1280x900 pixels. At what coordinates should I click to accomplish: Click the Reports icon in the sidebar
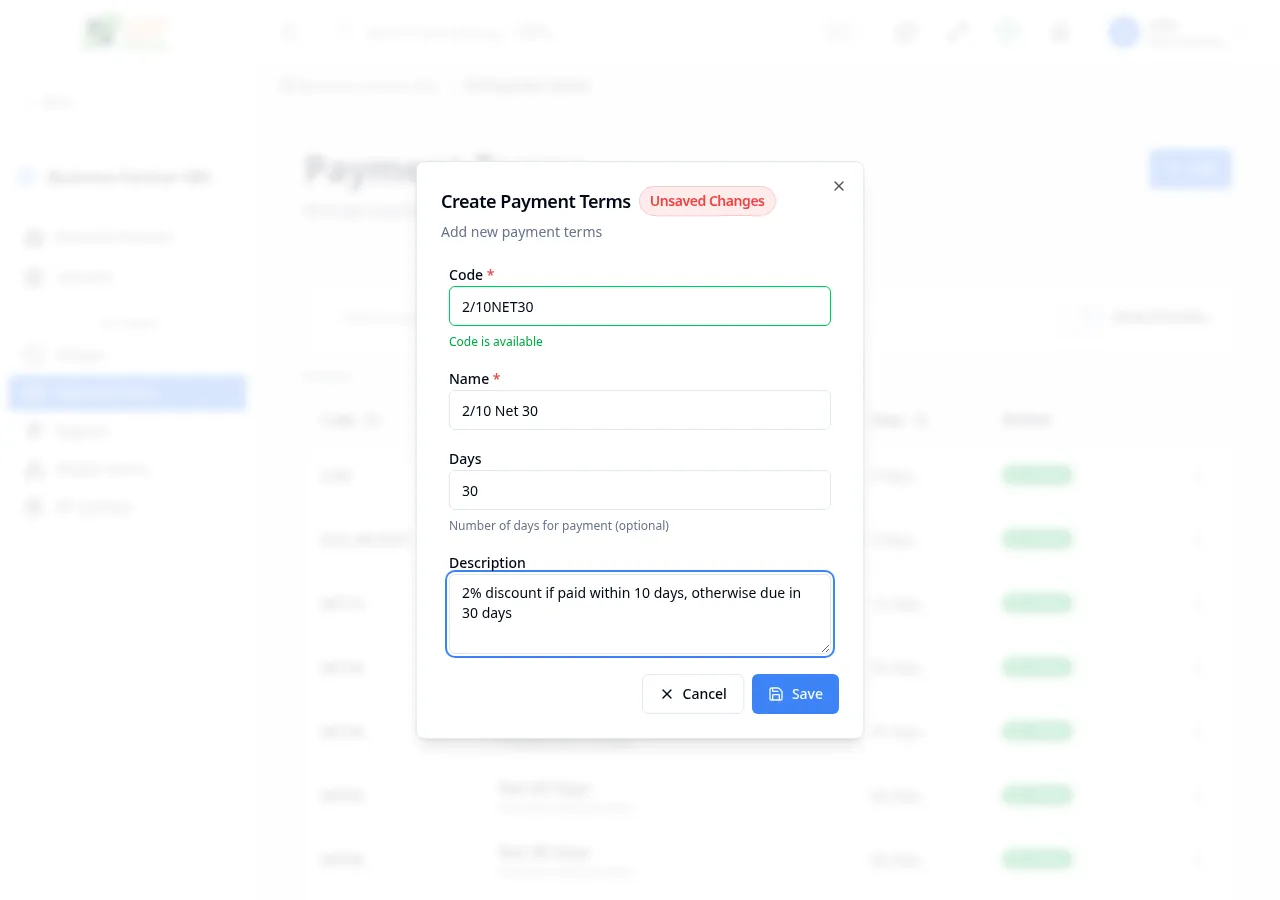(34, 430)
